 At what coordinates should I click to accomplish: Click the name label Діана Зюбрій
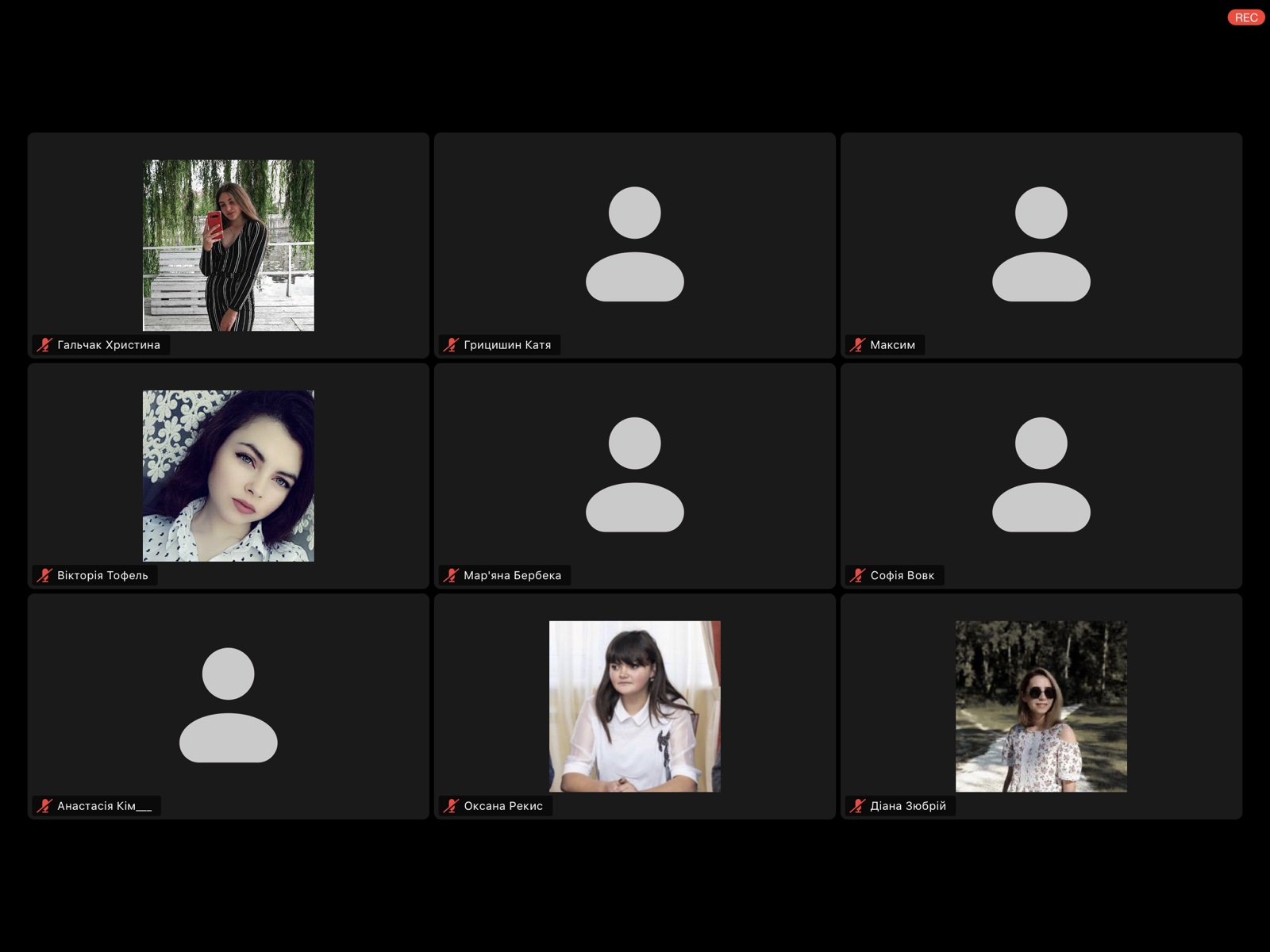[908, 806]
